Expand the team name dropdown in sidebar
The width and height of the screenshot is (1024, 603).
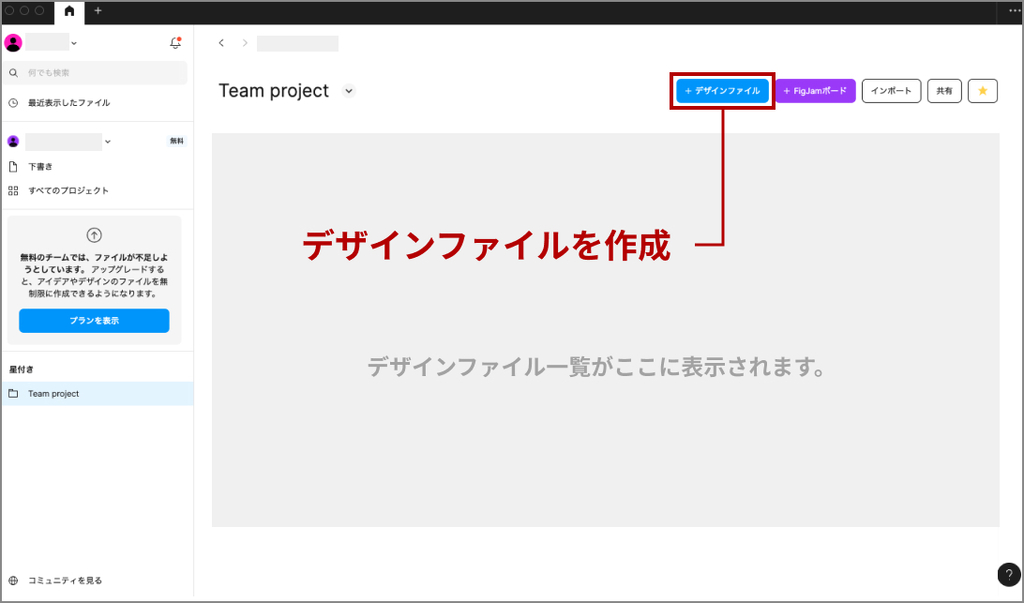(x=108, y=142)
